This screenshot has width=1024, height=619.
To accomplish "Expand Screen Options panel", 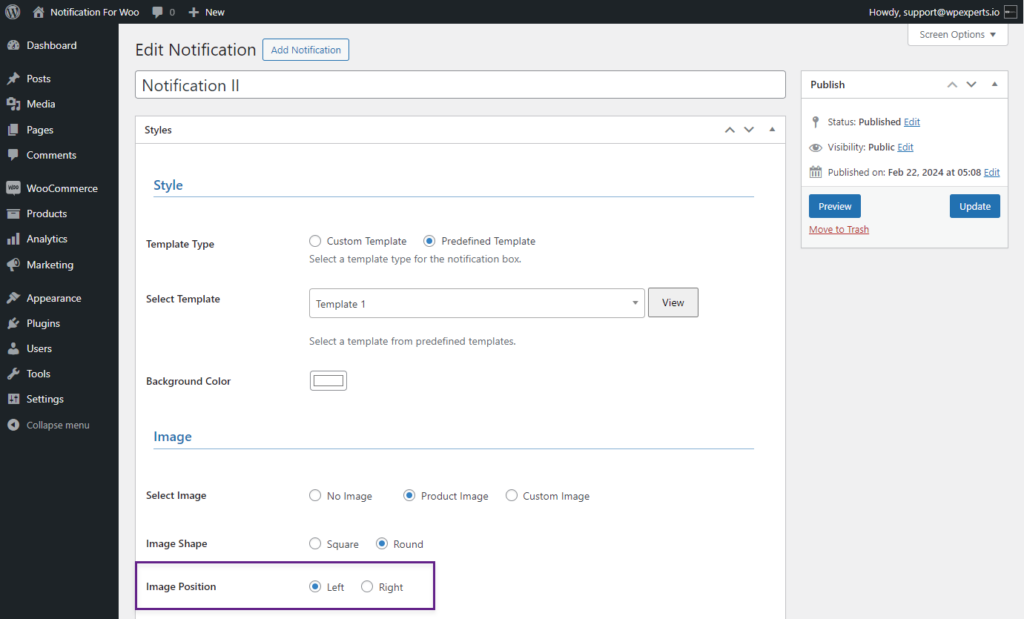I will [957, 35].
